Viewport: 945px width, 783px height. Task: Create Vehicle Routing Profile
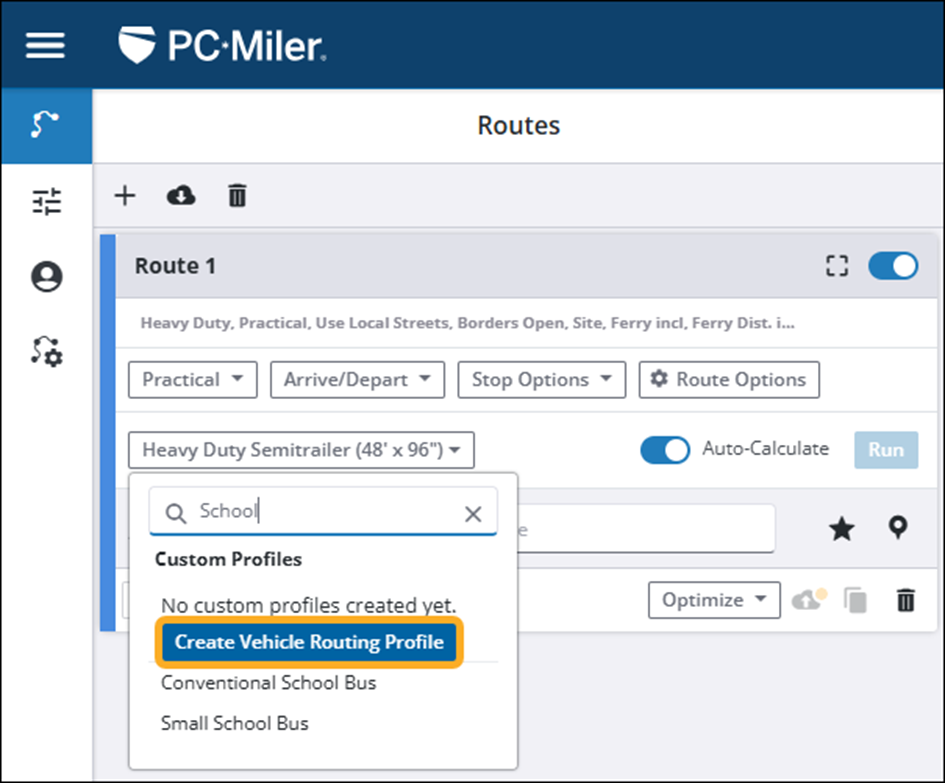click(308, 642)
